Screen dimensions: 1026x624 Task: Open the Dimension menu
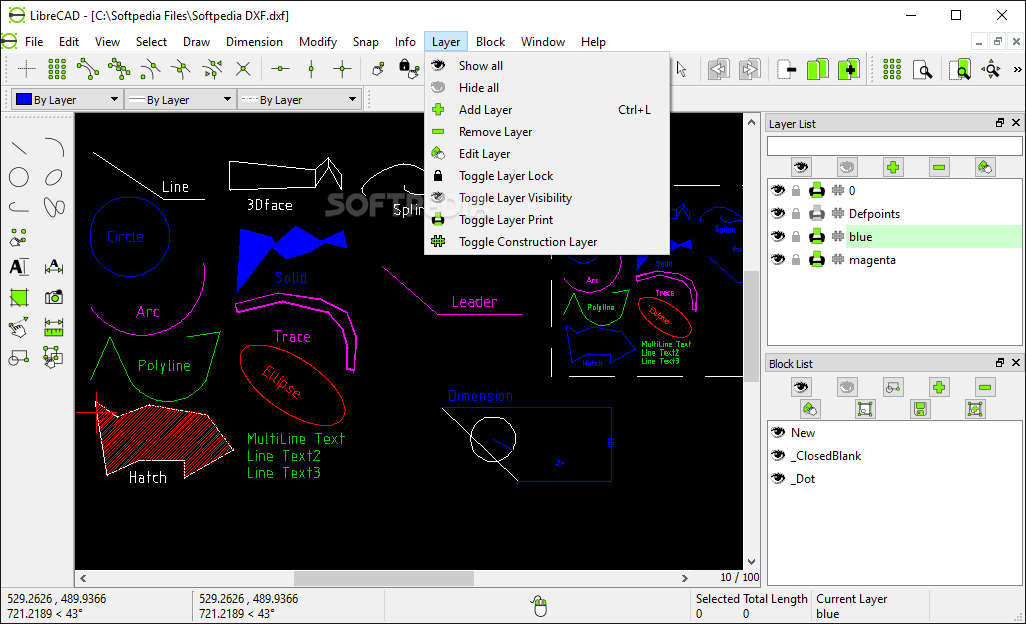(254, 41)
